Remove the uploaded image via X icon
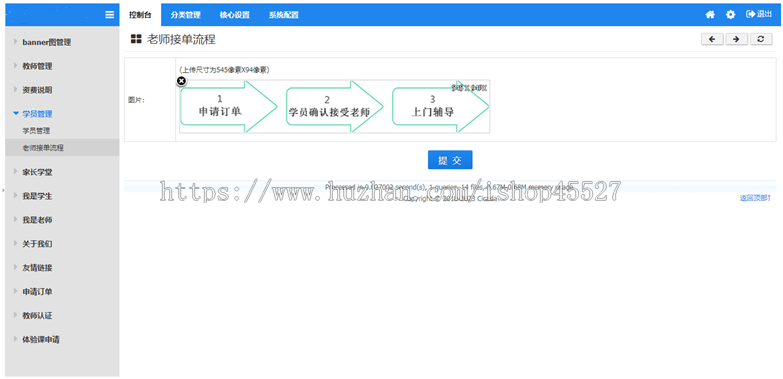Viewport: 783px width, 379px height. pyautogui.click(x=181, y=80)
